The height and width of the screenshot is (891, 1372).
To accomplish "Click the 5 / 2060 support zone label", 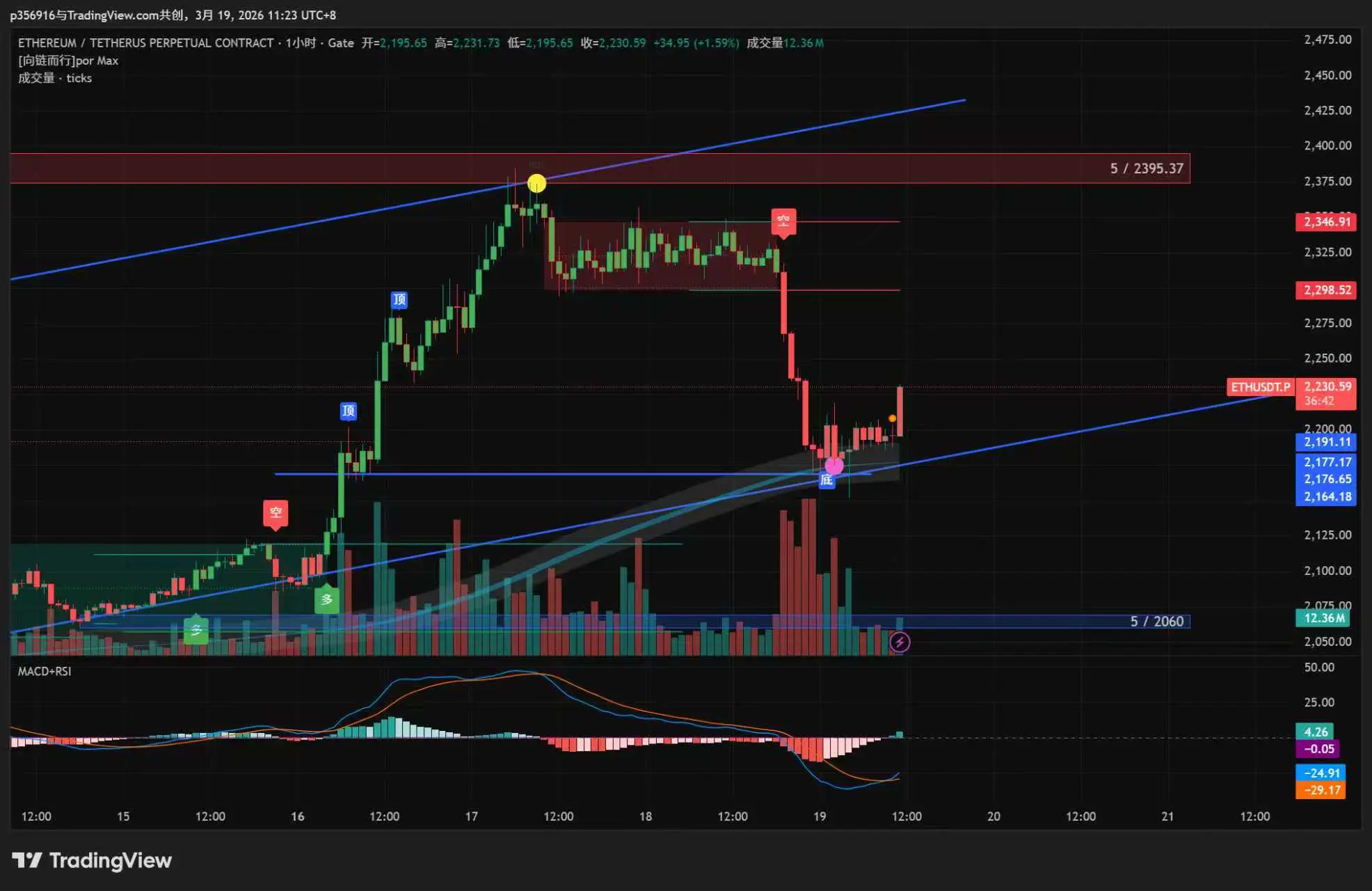I will pos(1156,622).
